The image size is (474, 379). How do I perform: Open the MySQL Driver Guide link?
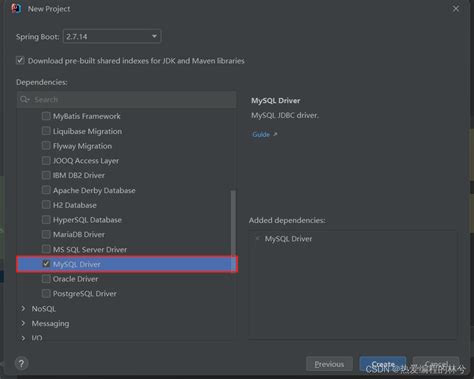(261, 134)
